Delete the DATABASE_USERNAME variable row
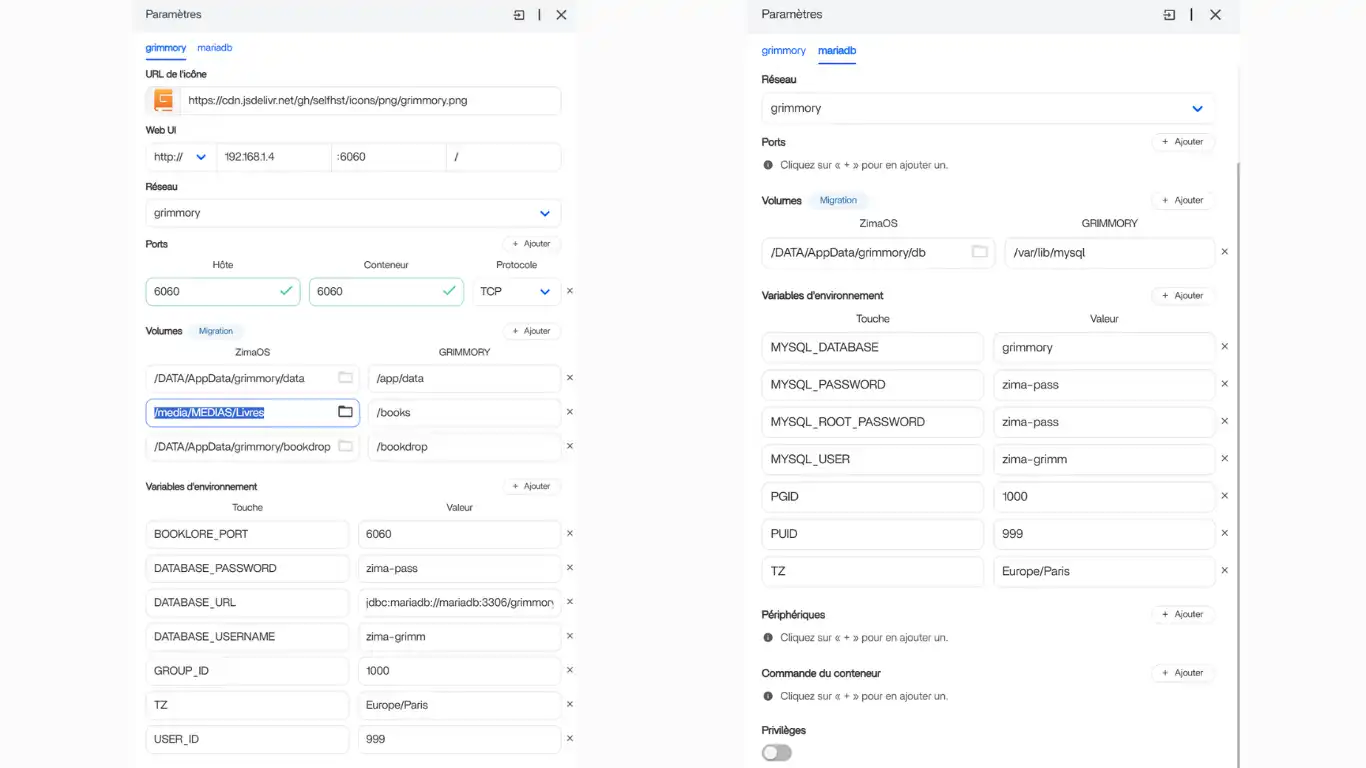This screenshot has width=1366, height=768. tap(570, 635)
